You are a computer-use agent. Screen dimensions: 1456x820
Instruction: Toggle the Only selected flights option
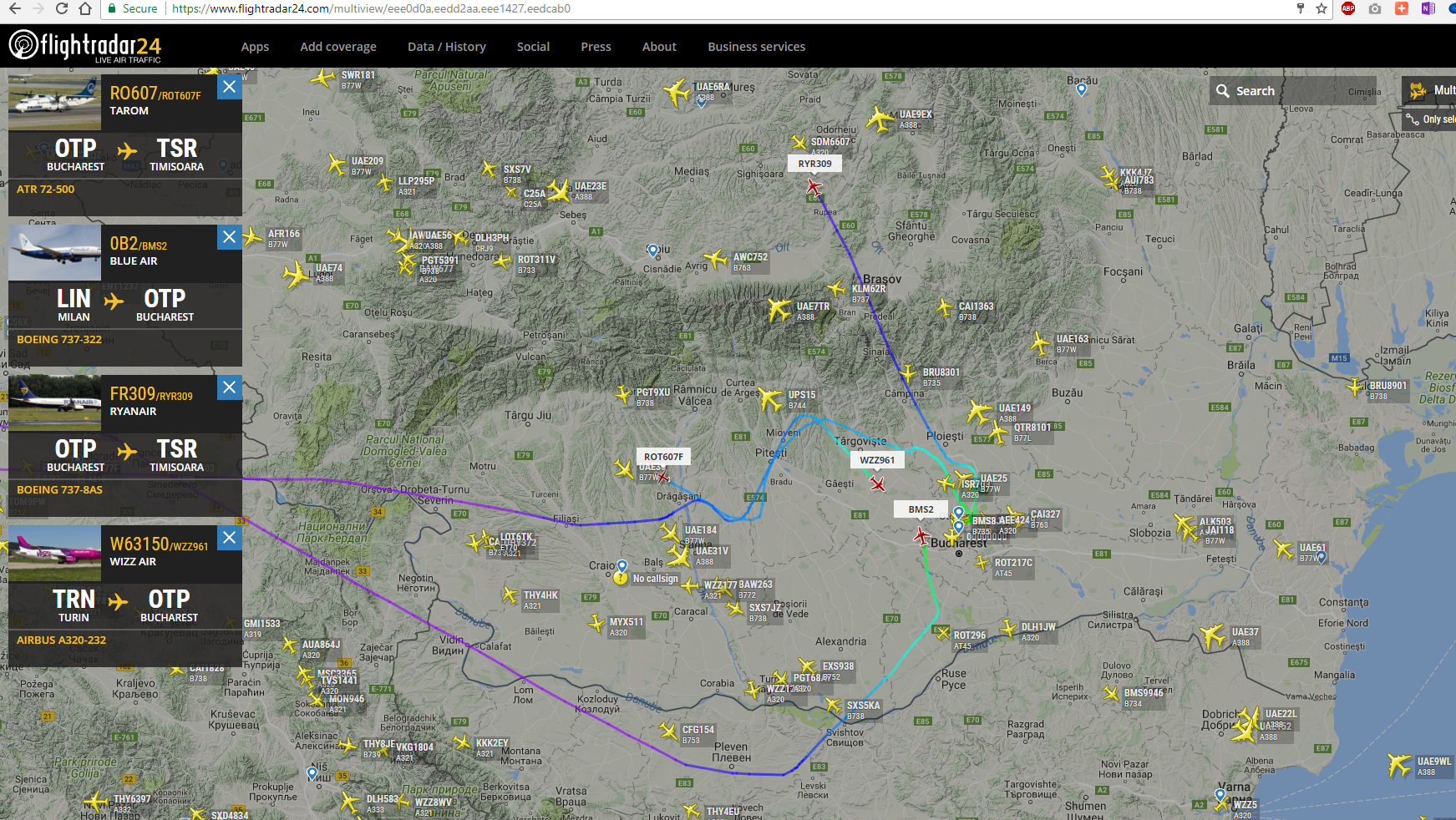coord(1430,119)
